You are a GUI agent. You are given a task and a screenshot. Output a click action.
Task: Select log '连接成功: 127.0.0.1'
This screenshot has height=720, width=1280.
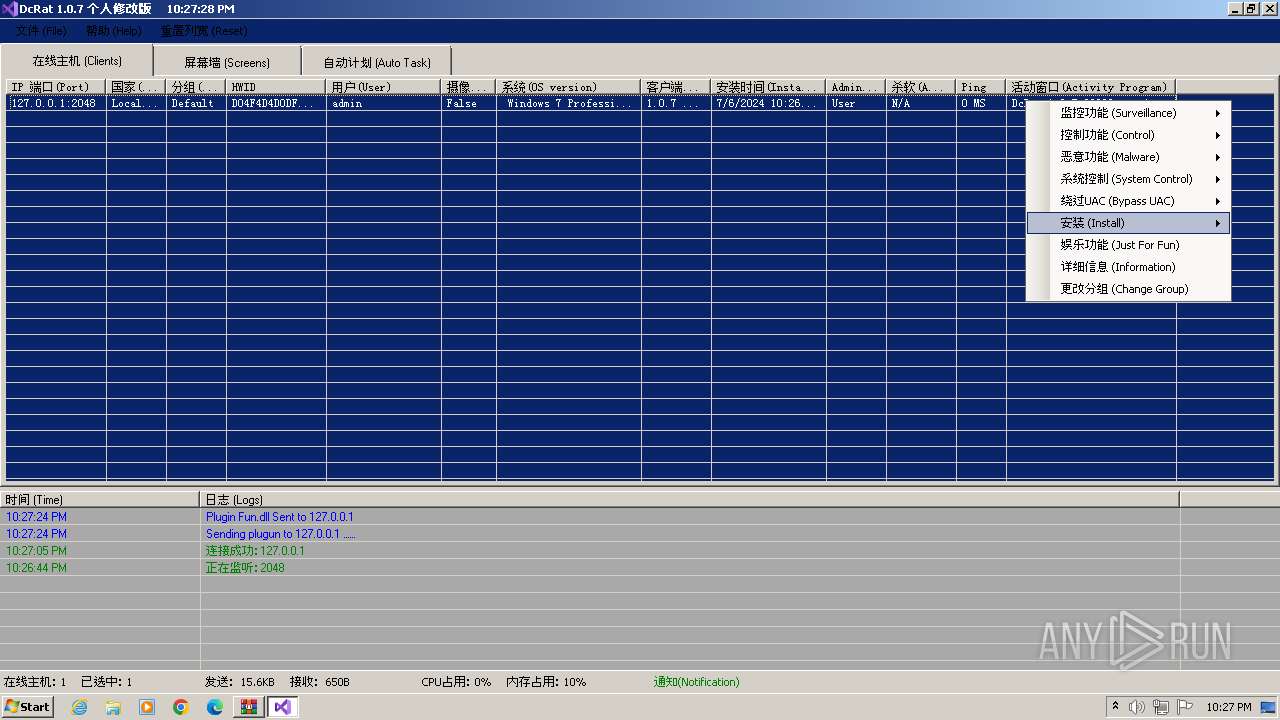pos(255,551)
